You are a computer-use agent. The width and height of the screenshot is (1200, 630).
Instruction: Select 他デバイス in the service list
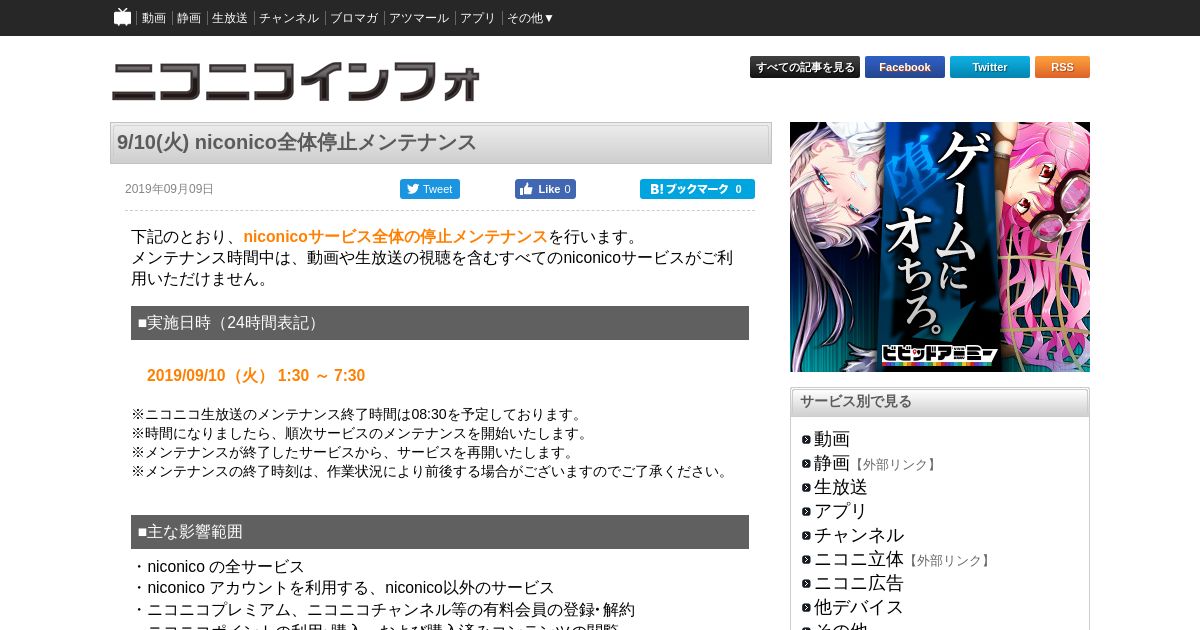click(x=859, y=607)
